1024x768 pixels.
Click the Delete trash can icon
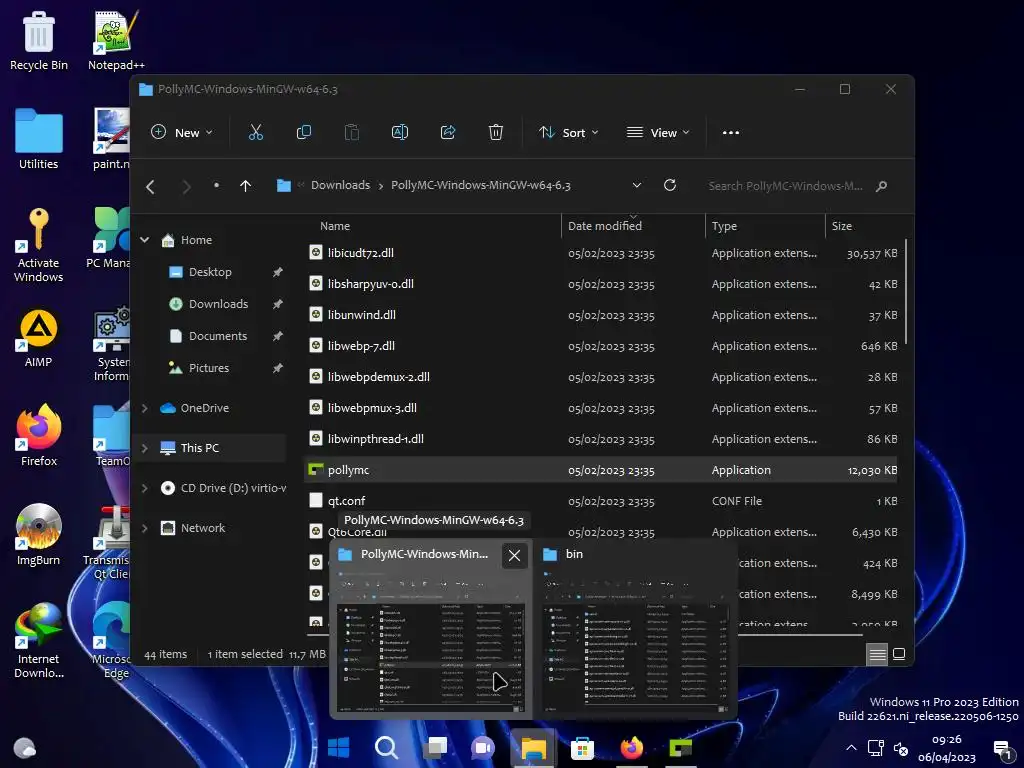coord(496,133)
